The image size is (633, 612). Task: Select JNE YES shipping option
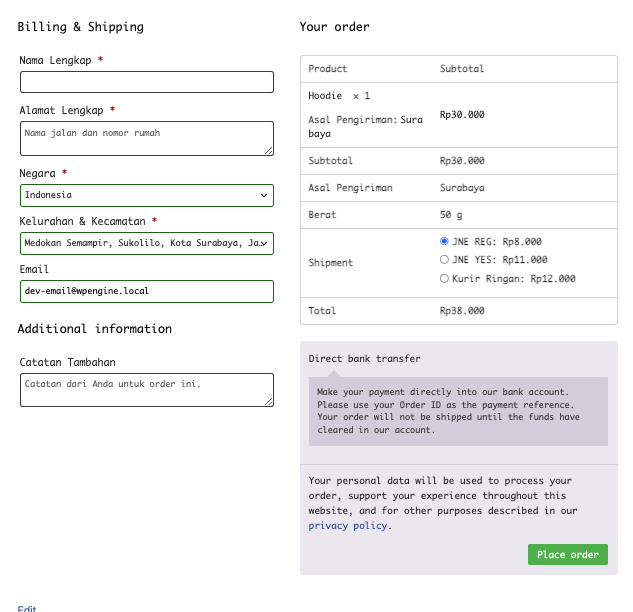point(444,260)
